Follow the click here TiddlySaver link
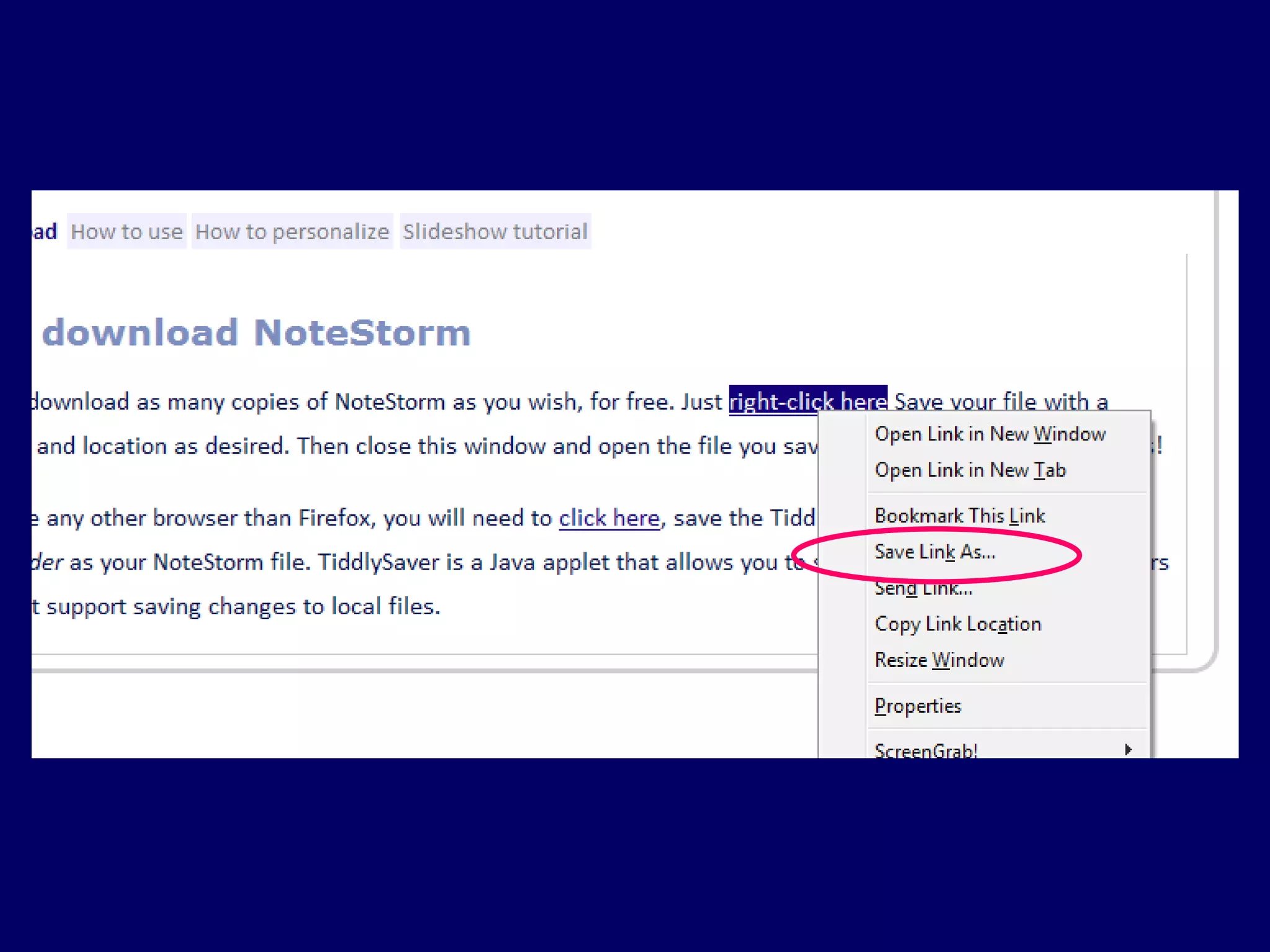The width and height of the screenshot is (1270, 952). point(609,518)
